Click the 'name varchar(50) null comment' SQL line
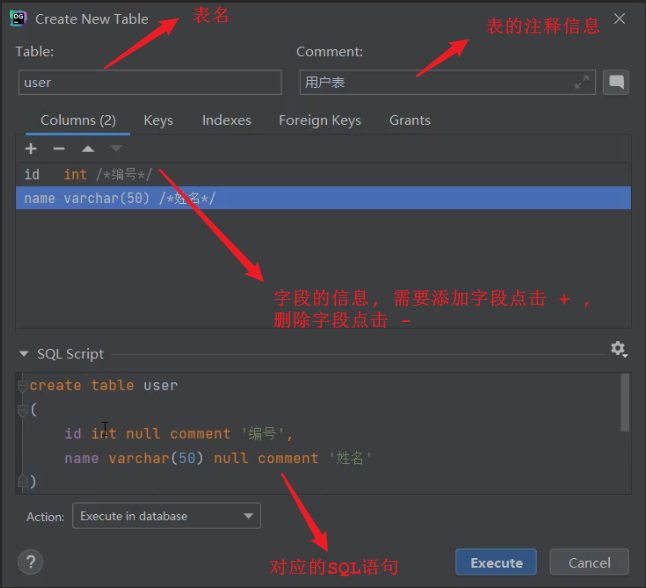Image resolution: width=646 pixels, height=588 pixels. [218, 458]
